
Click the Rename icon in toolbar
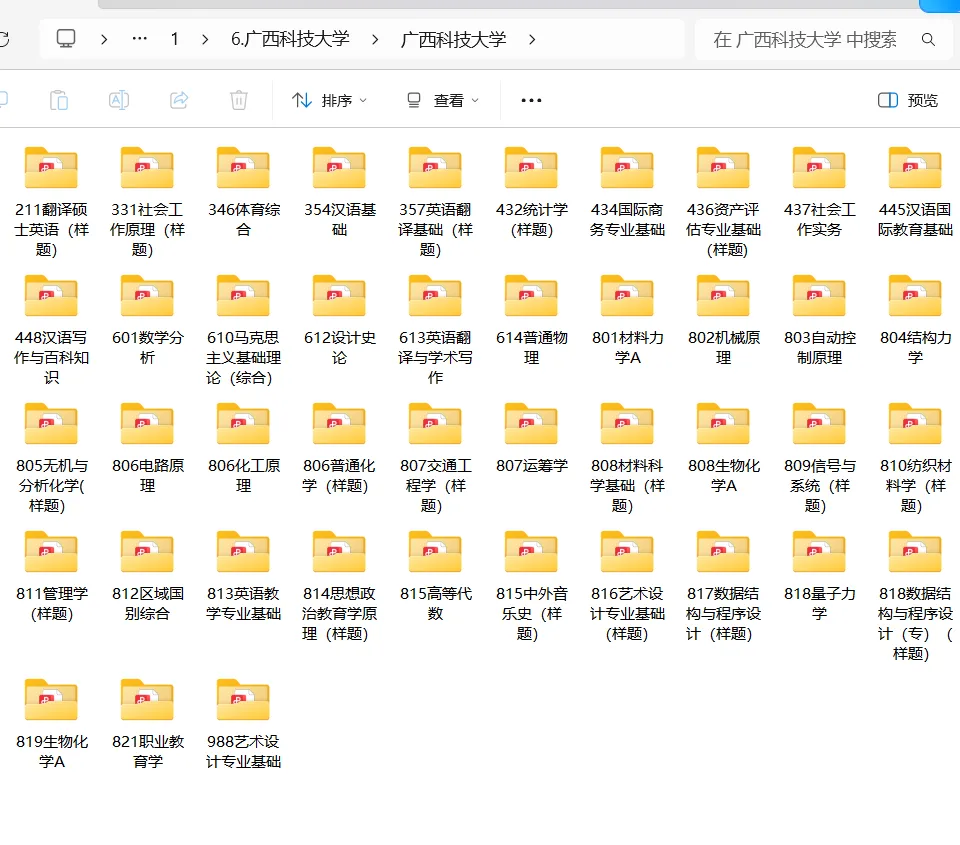tap(119, 100)
